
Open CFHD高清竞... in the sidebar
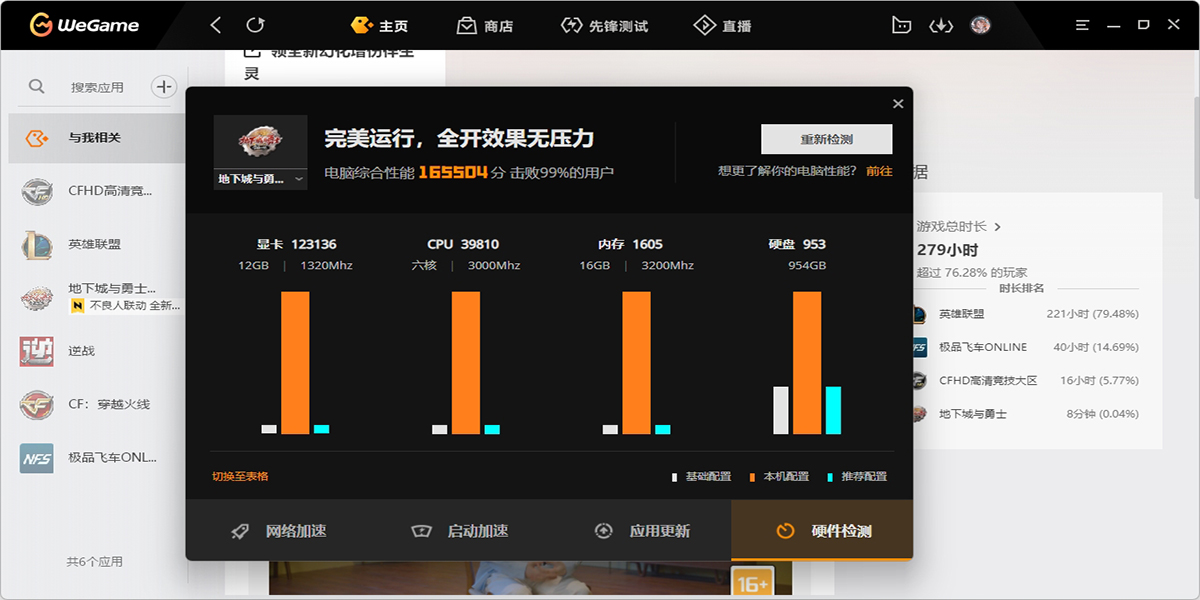click(x=97, y=191)
